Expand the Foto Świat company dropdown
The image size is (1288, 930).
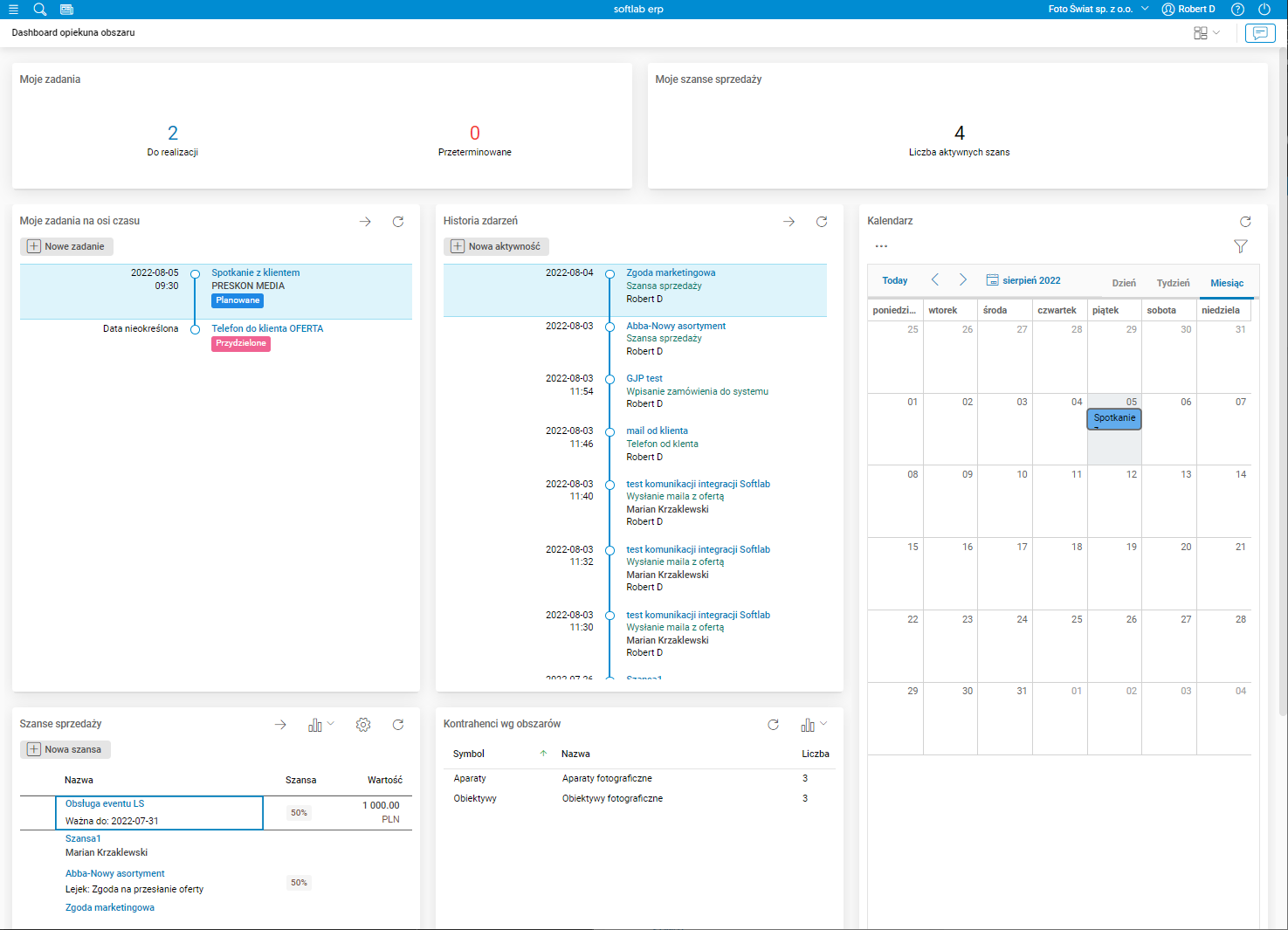tap(1099, 9)
